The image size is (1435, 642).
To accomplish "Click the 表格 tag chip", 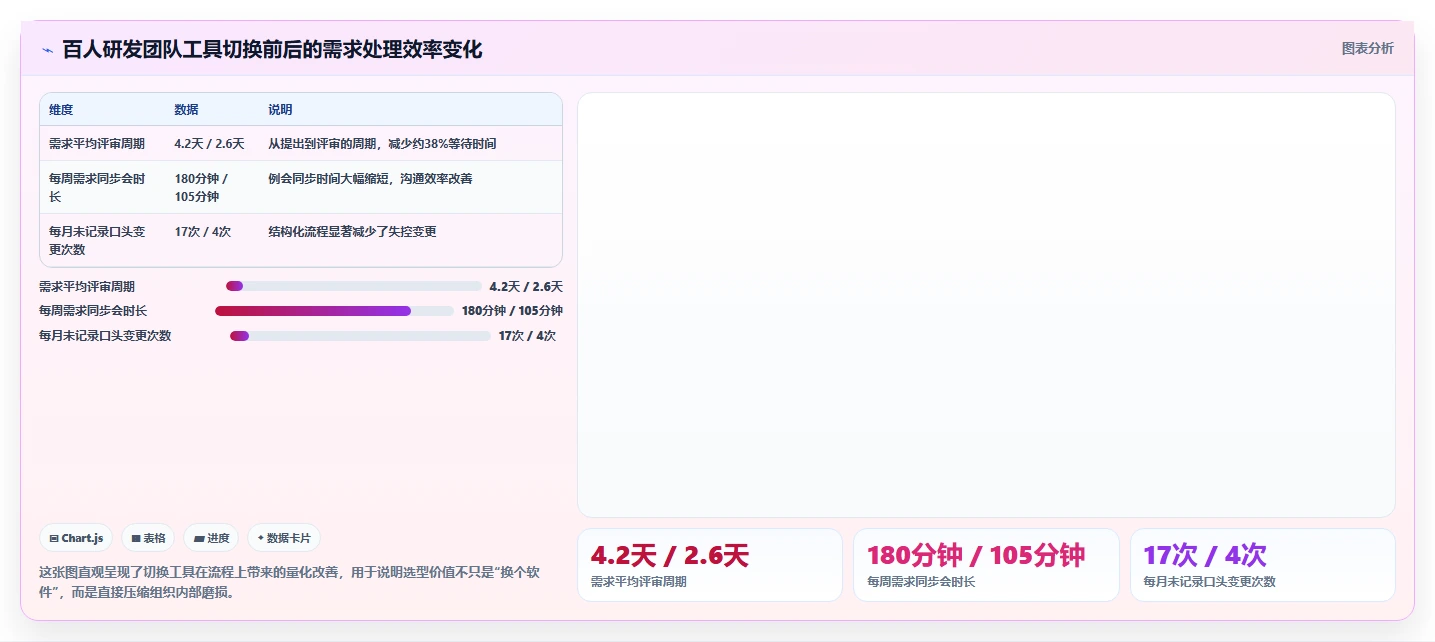I will (148, 538).
